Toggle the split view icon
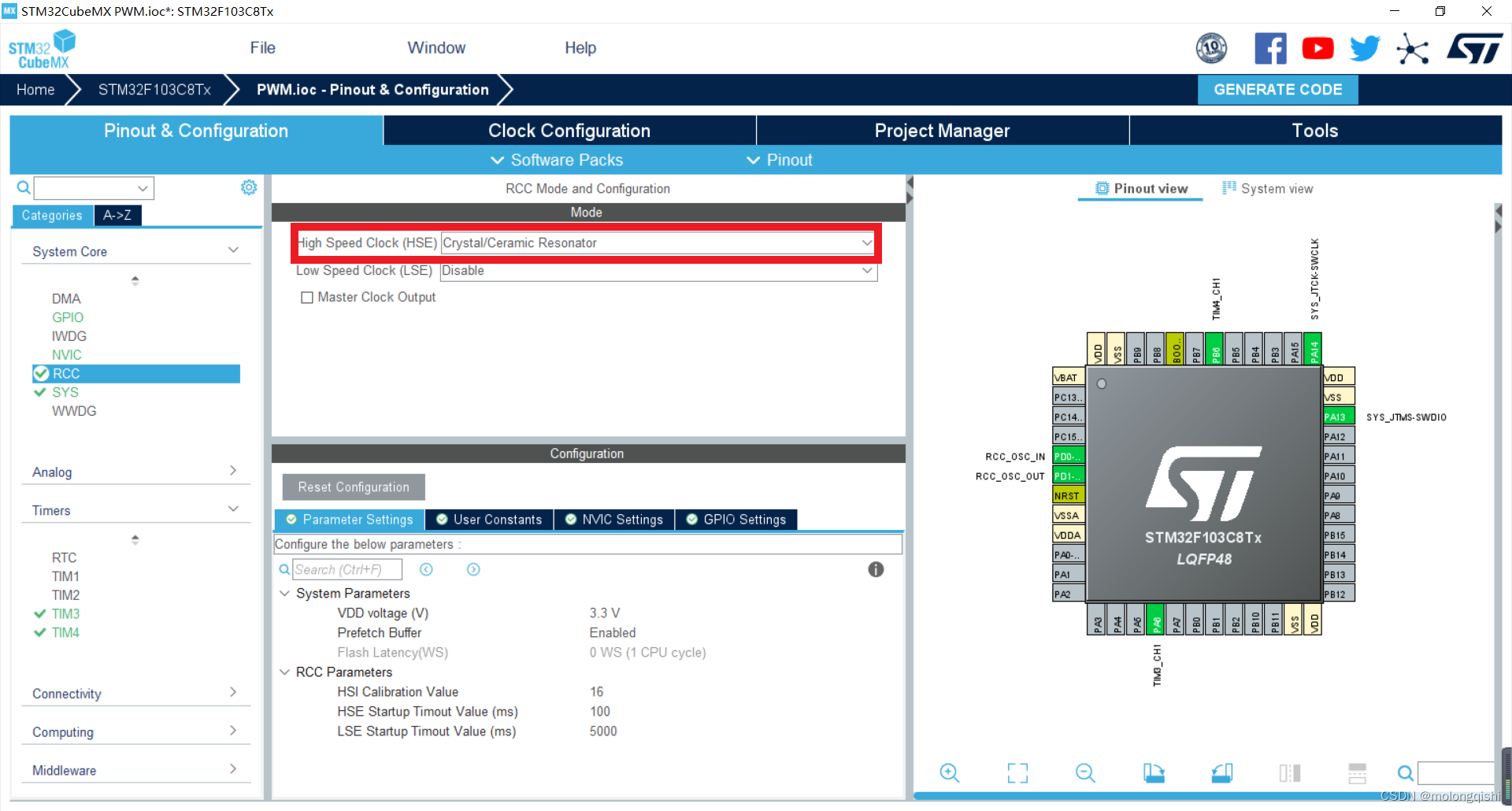Viewport: 1512px width, 811px height. (x=1290, y=773)
